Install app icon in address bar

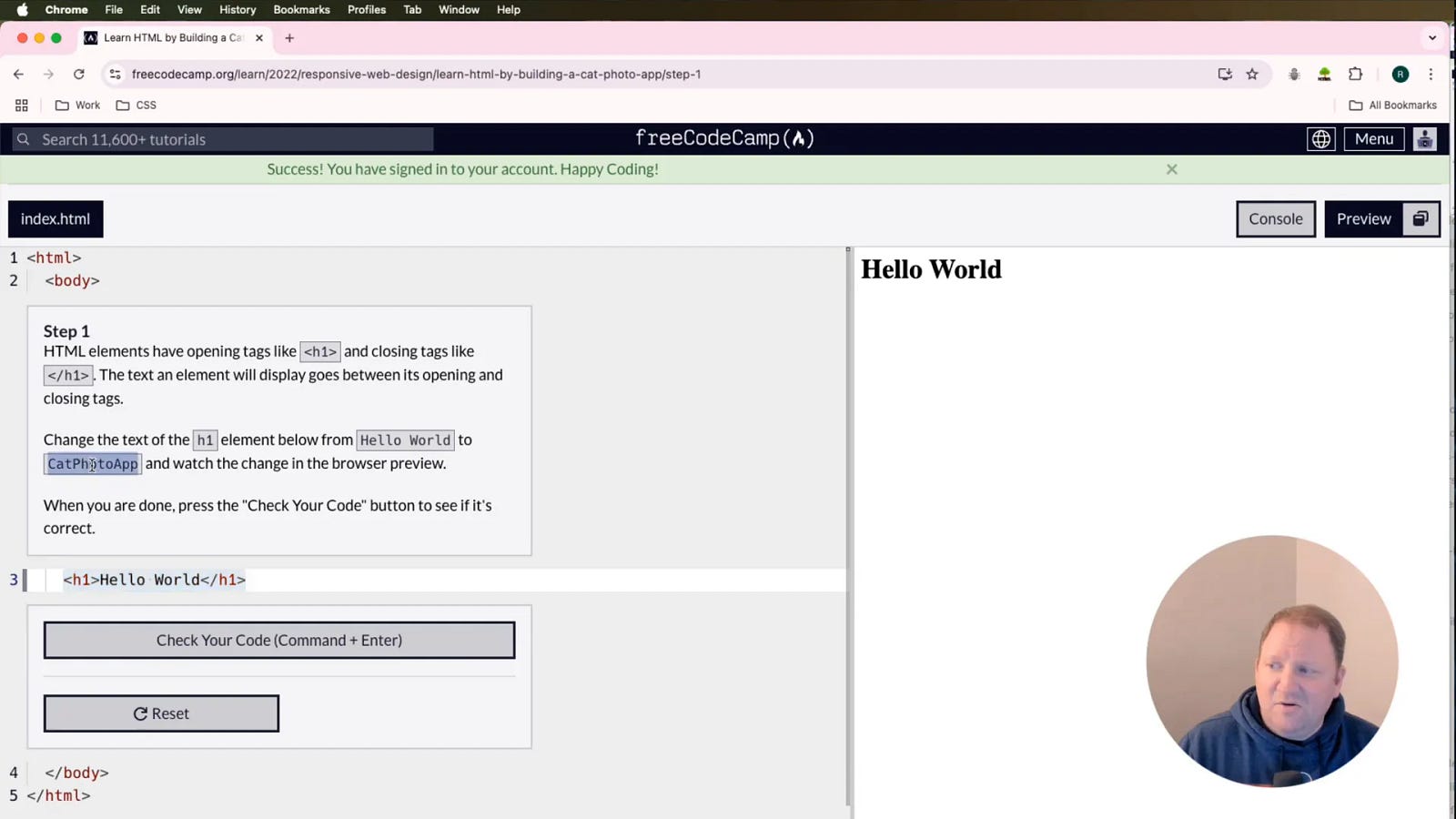coord(1225,75)
